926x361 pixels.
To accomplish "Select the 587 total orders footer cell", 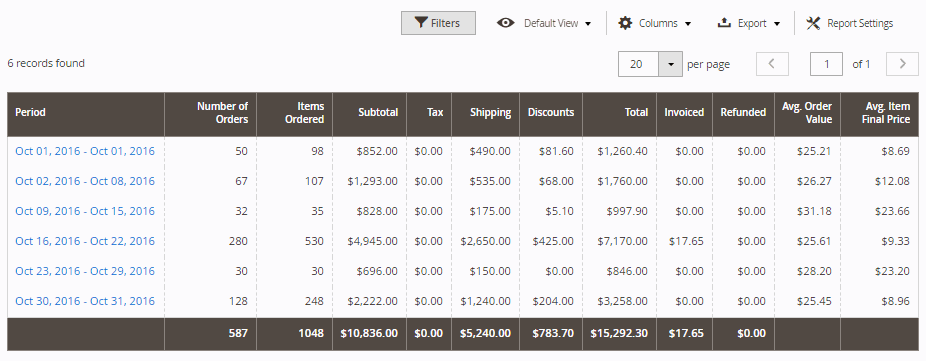I will (x=210, y=333).
